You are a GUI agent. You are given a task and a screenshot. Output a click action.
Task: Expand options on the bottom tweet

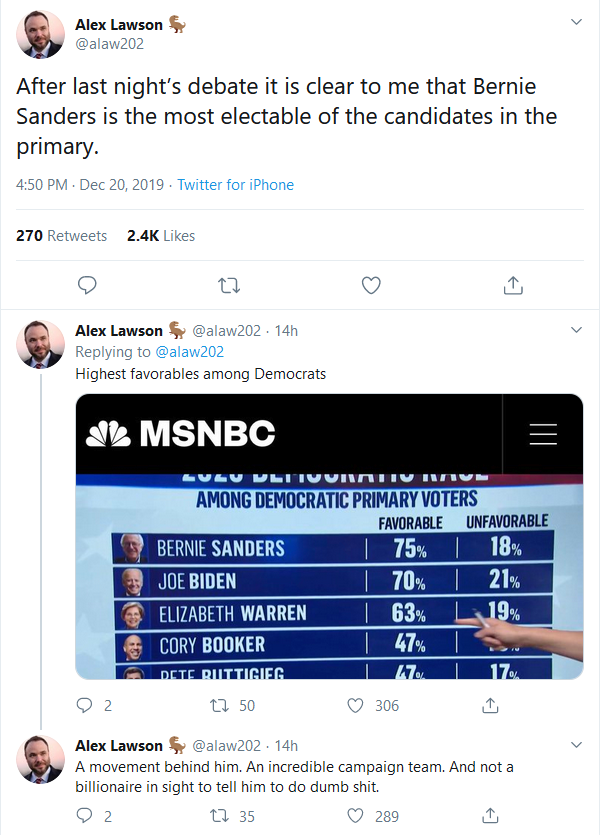[576, 745]
